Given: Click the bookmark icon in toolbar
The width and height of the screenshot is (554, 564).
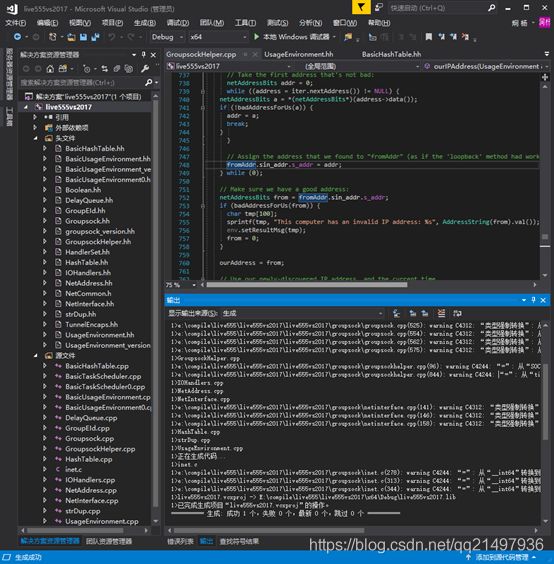Looking at the screenshot, I should 428,37.
